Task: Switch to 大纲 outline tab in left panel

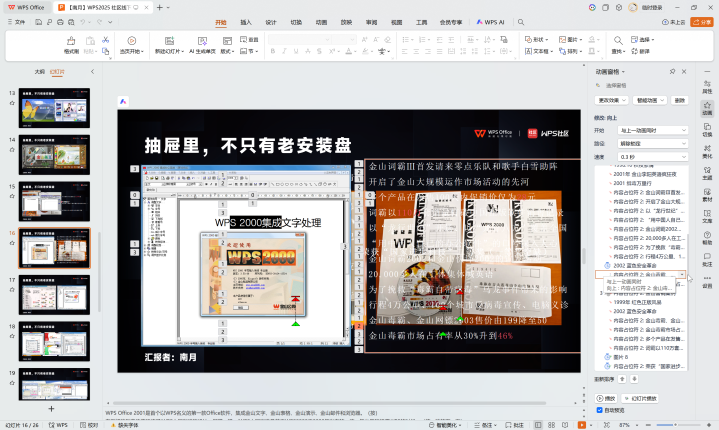Action: tap(40, 72)
